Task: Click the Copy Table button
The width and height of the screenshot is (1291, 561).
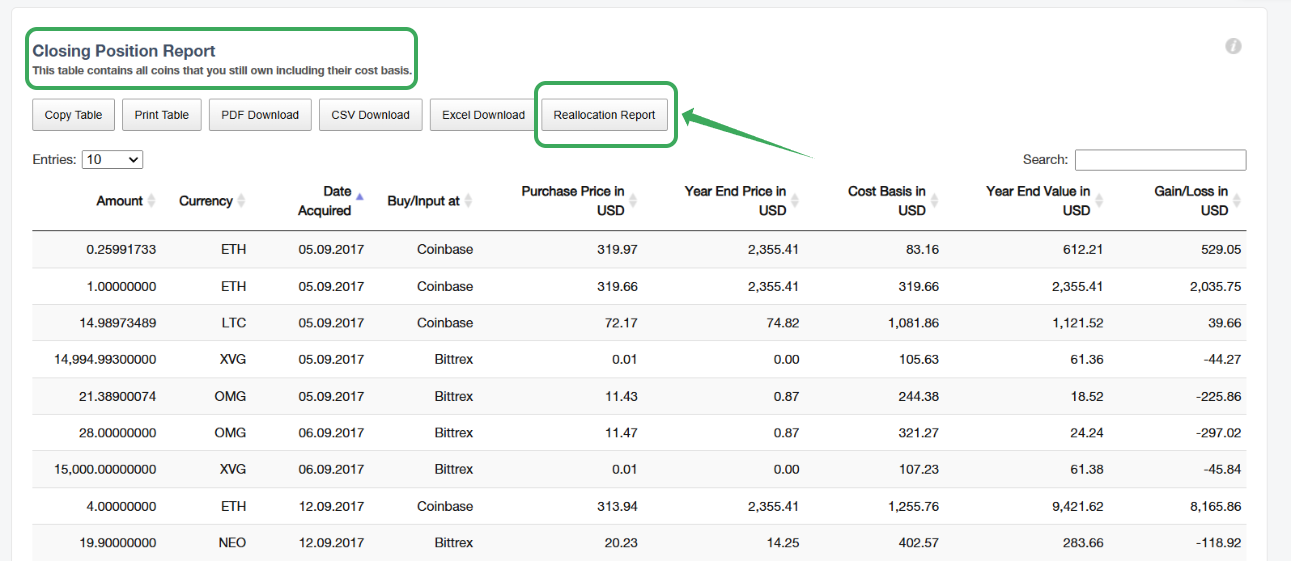Action: [x=74, y=115]
